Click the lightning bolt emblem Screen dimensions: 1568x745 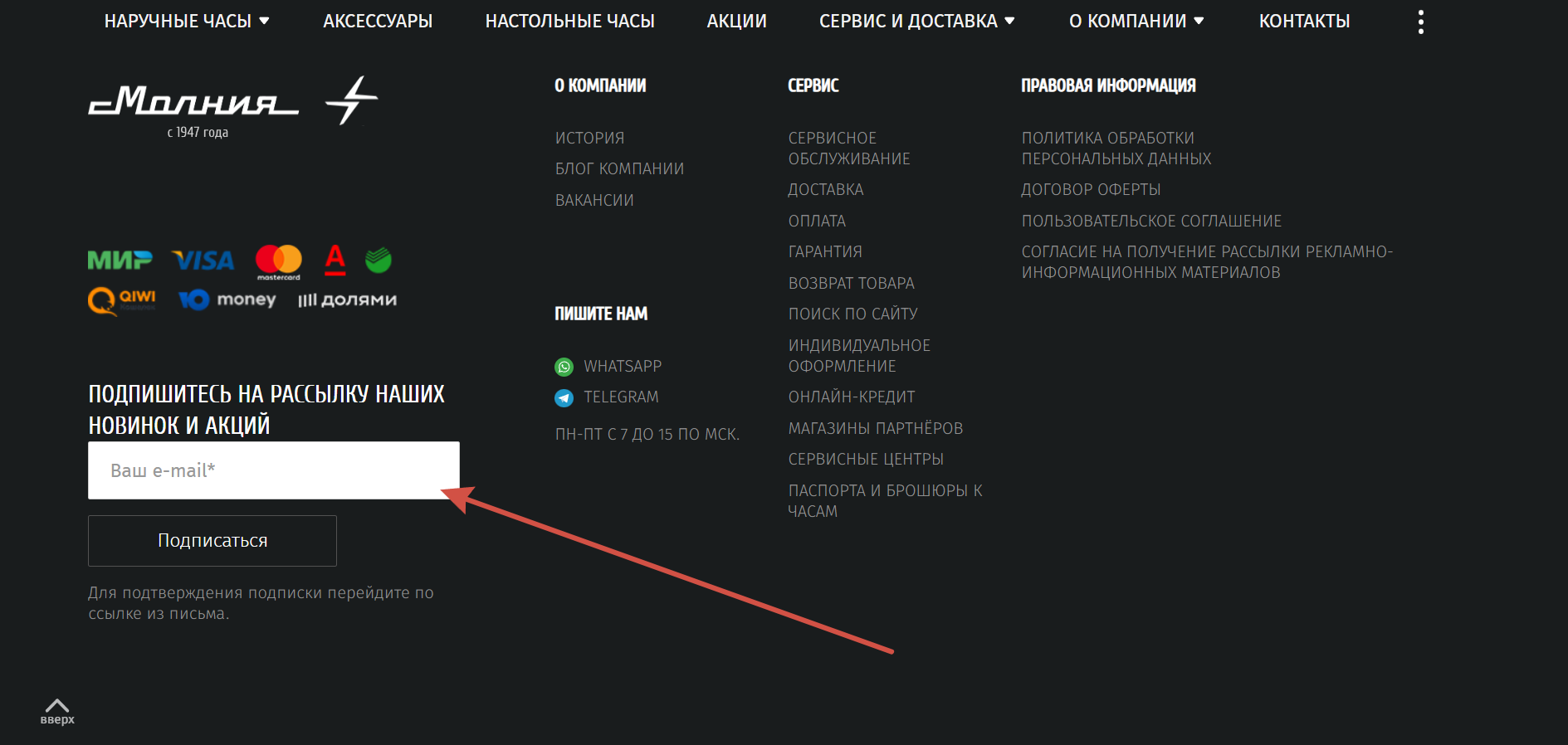[351, 100]
